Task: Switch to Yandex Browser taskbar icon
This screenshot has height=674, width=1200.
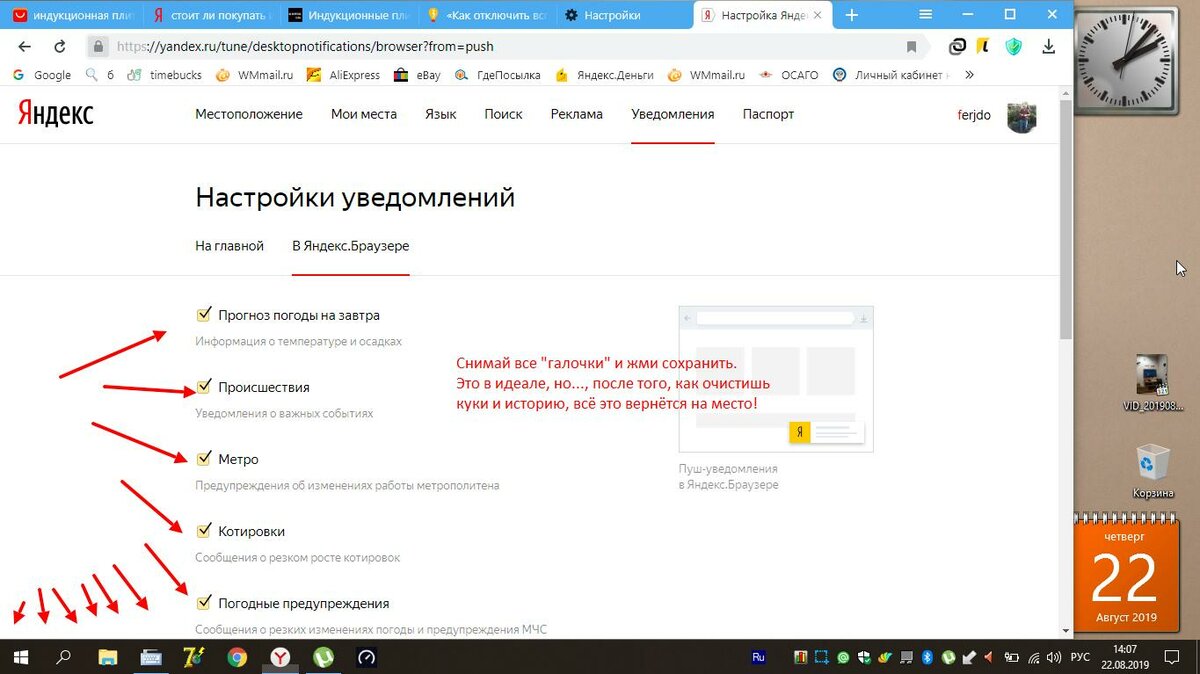Action: click(281, 657)
